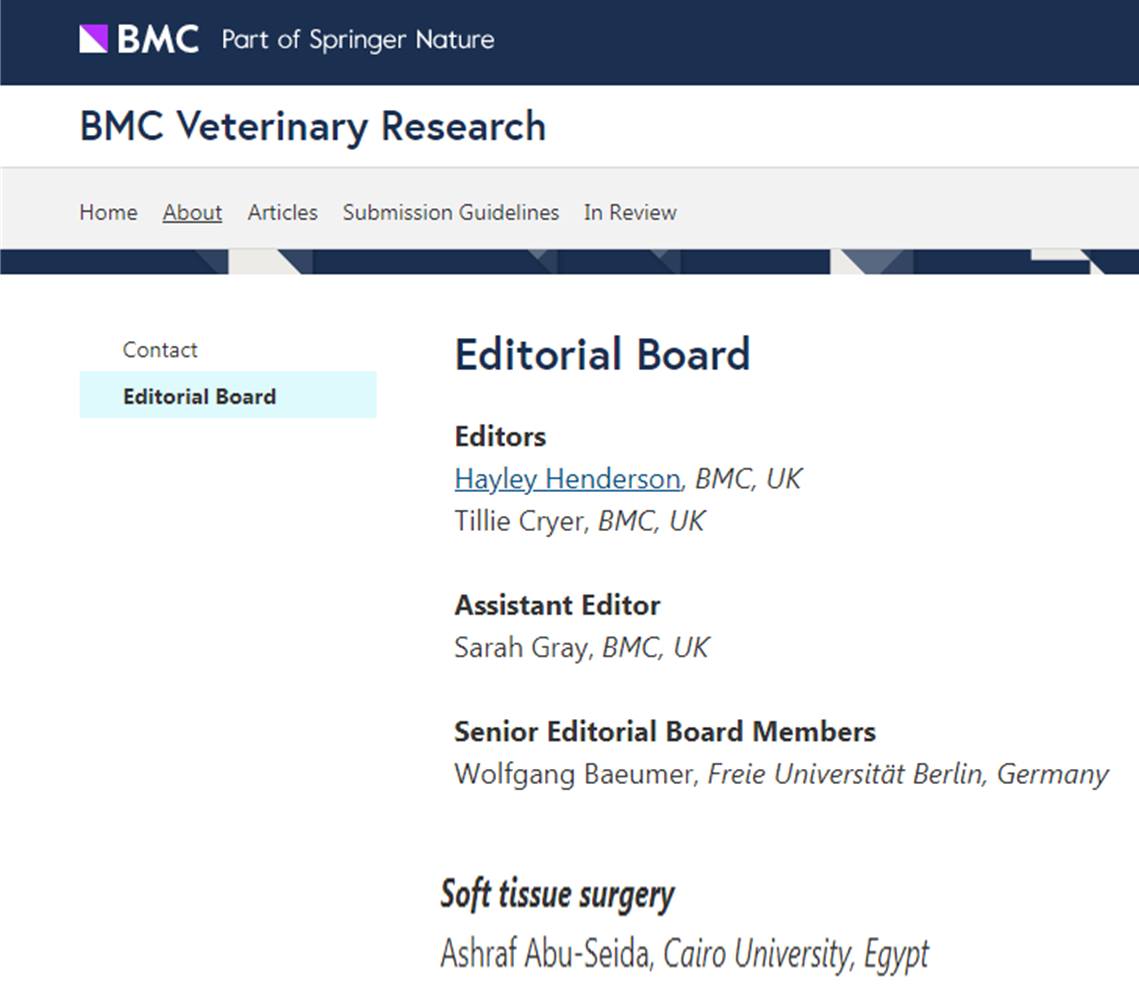Open Submission Guidelines in the nav bar
This screenshot has width=1139, height=993.
tap(450, 212)
